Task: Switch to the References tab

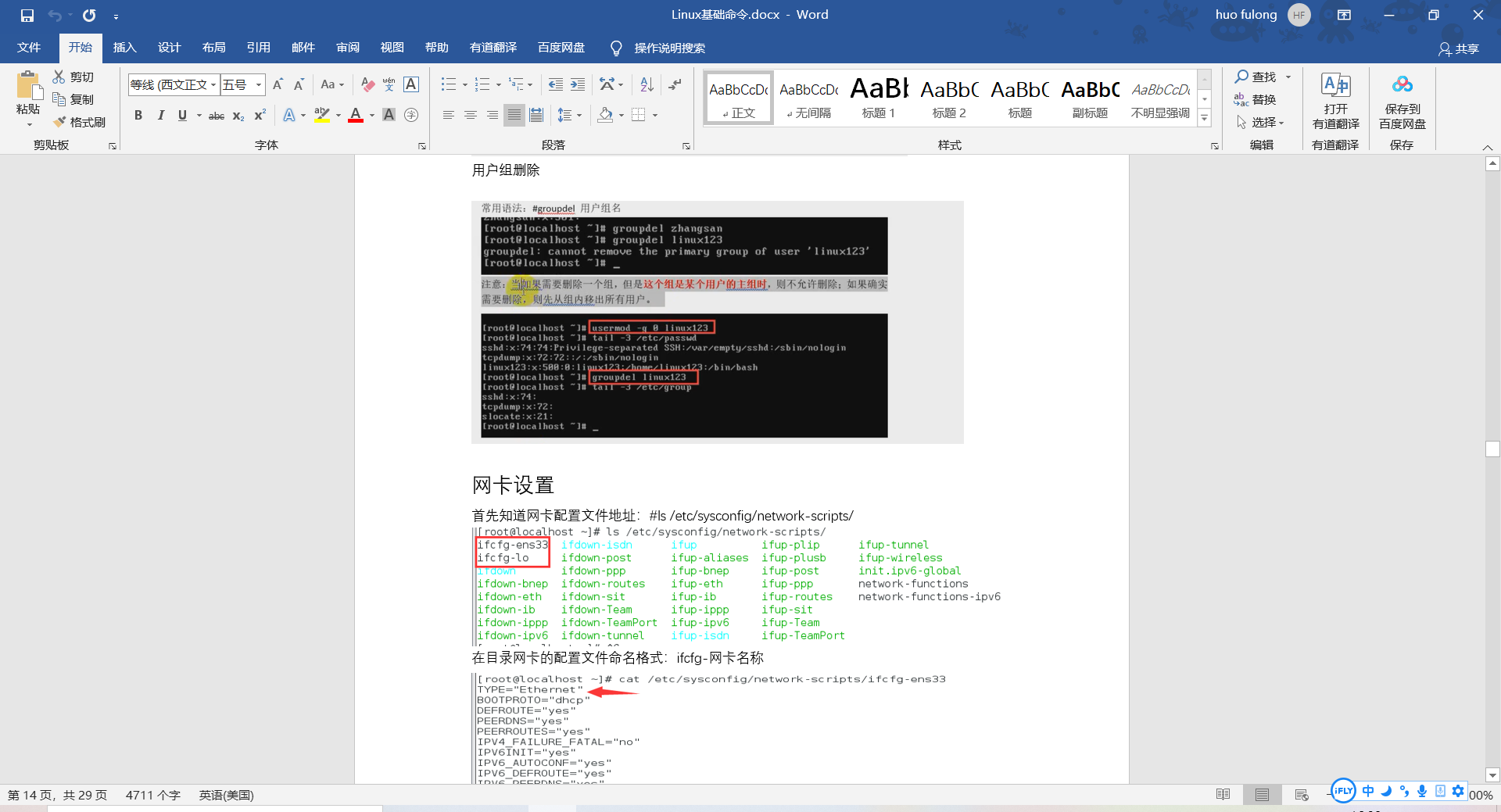Action: 258,48
